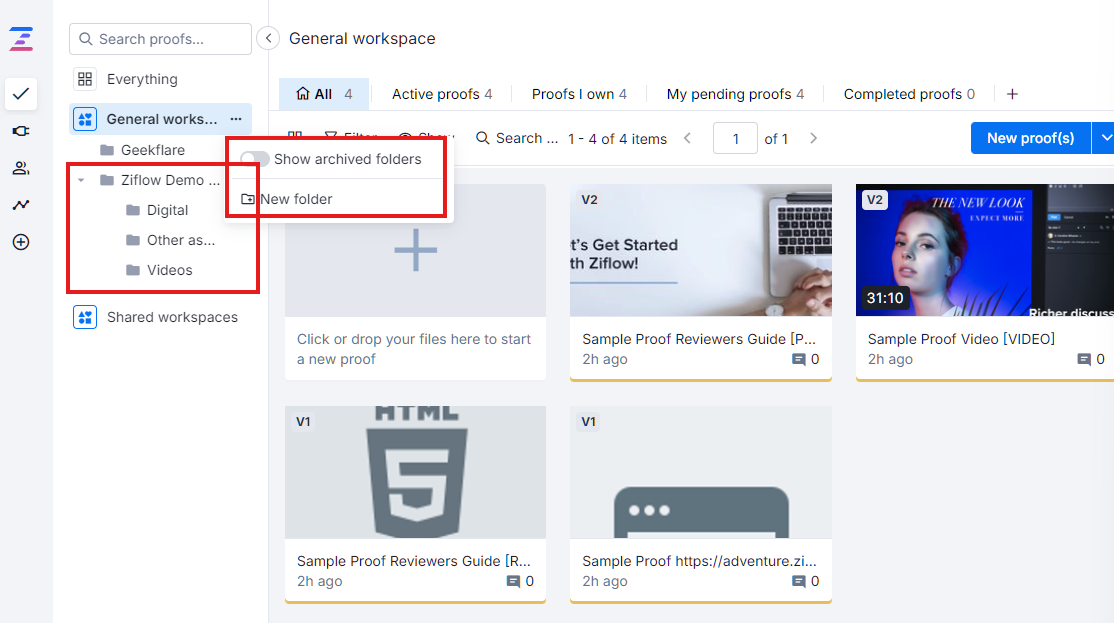Image resolution: width=1114 pixels, height=623 pixels.
Task: Click the V2 badge on Sample Proof Video
Action: tap(875, 200)
